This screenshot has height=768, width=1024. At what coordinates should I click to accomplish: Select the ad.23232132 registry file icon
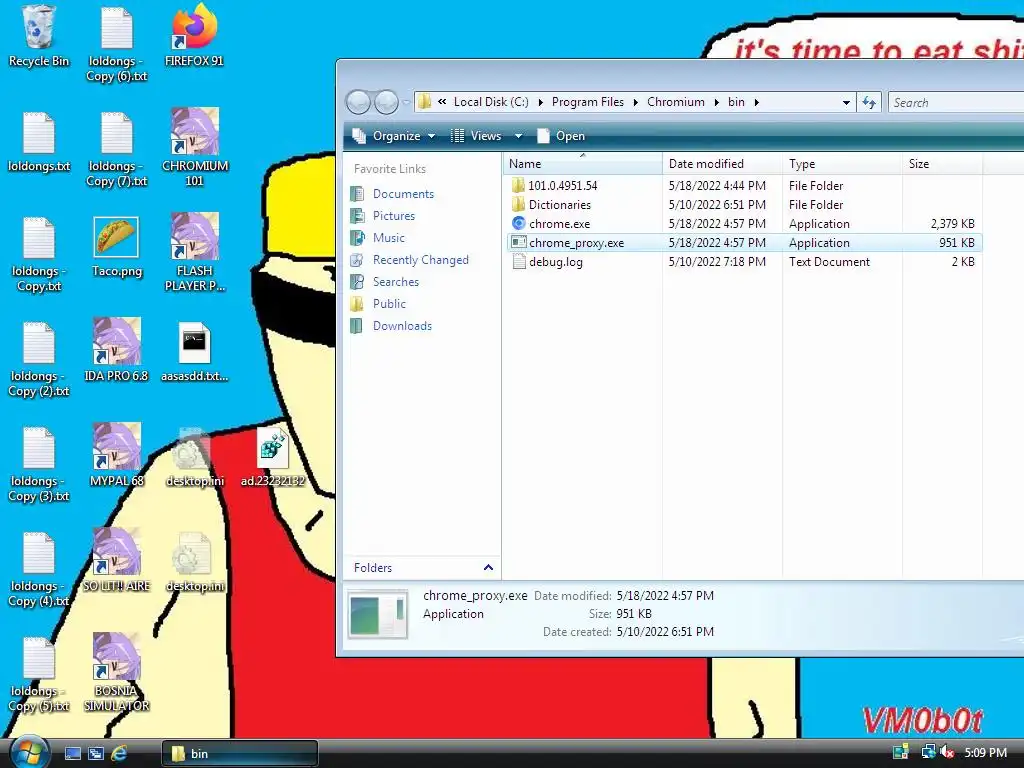pyautogui.click(x=272, y=456)
